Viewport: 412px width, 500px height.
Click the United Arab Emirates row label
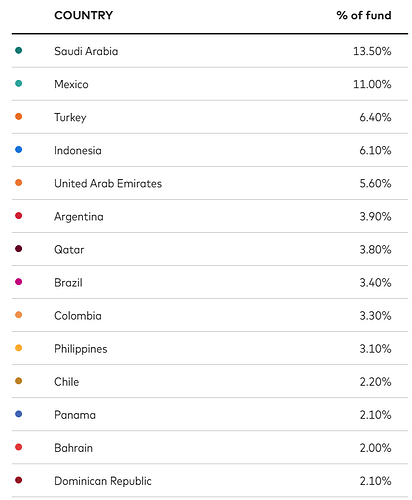pos(108,184)
